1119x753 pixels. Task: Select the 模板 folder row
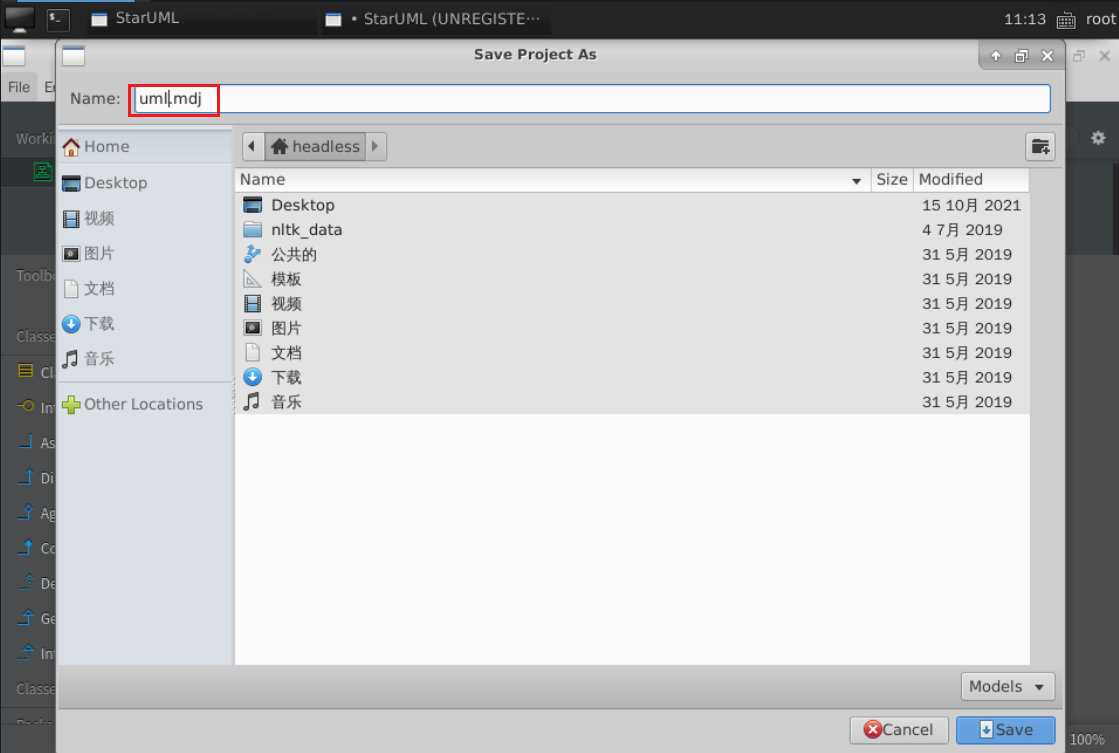click(x=632, y=279)
